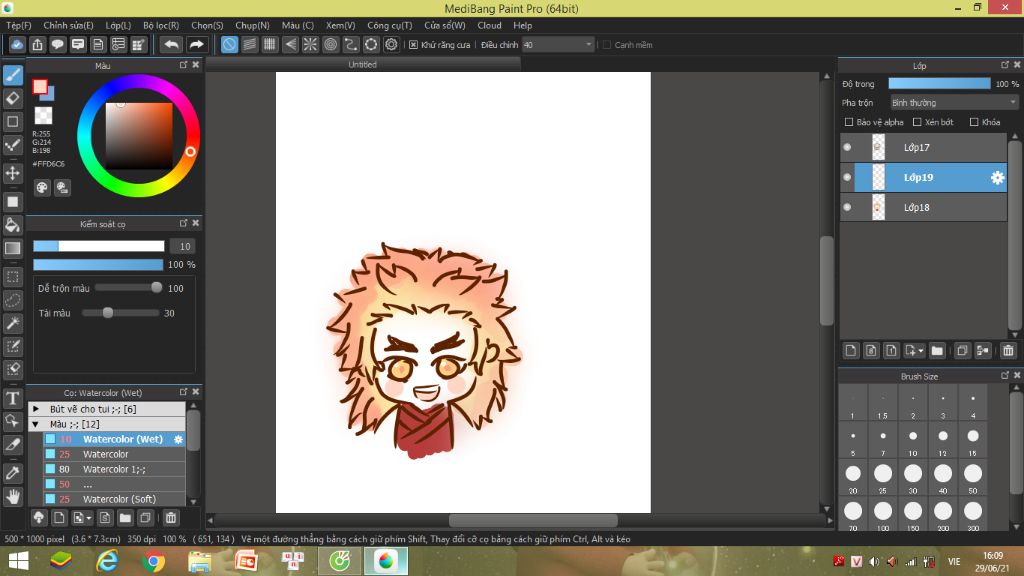This screenshot has height=576, width=1024.
Task: Hide the Lớp18 layer
Action: 847,208
